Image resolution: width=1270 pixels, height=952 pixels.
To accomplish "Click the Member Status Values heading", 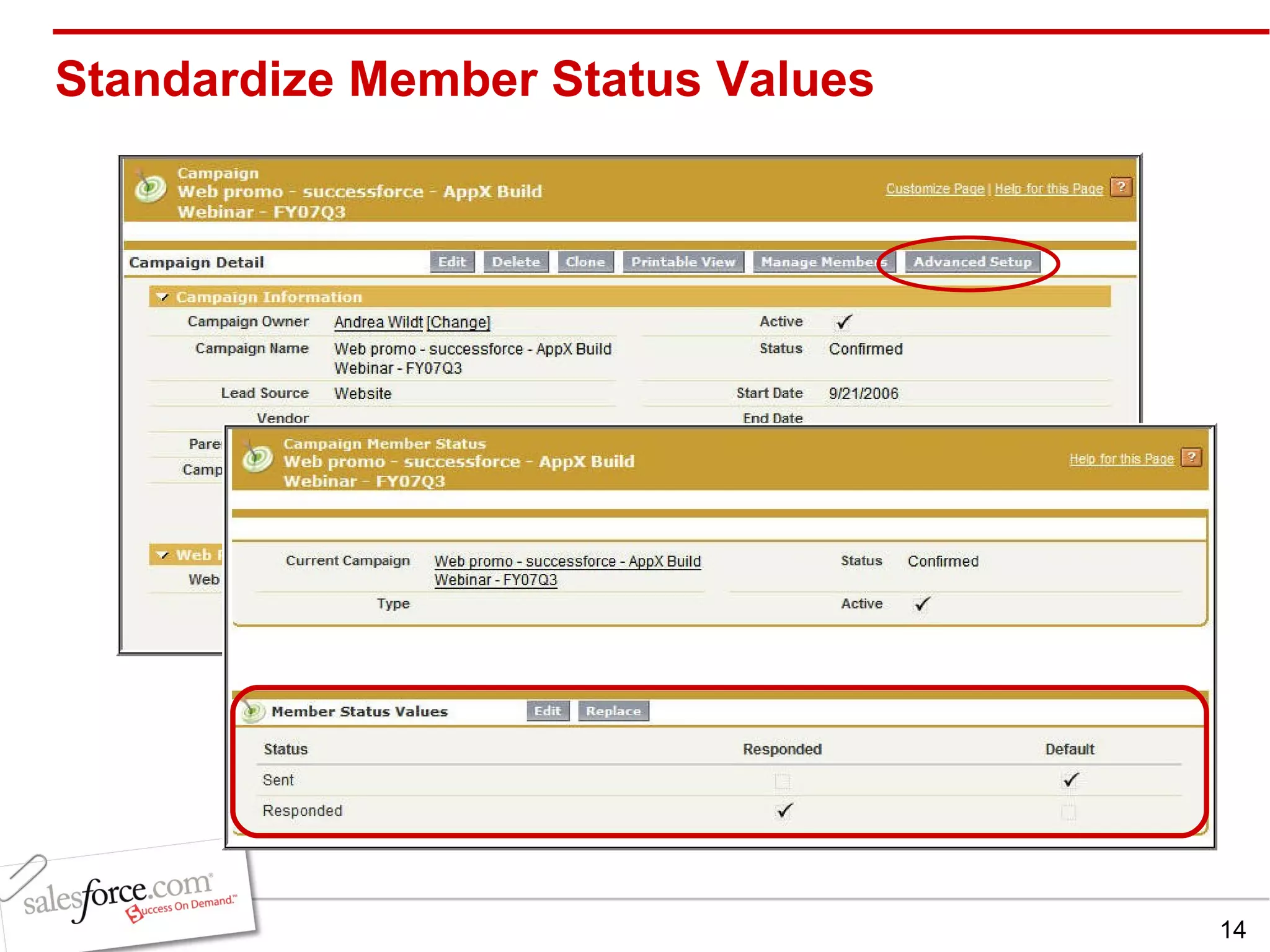I will pos(360,712).
